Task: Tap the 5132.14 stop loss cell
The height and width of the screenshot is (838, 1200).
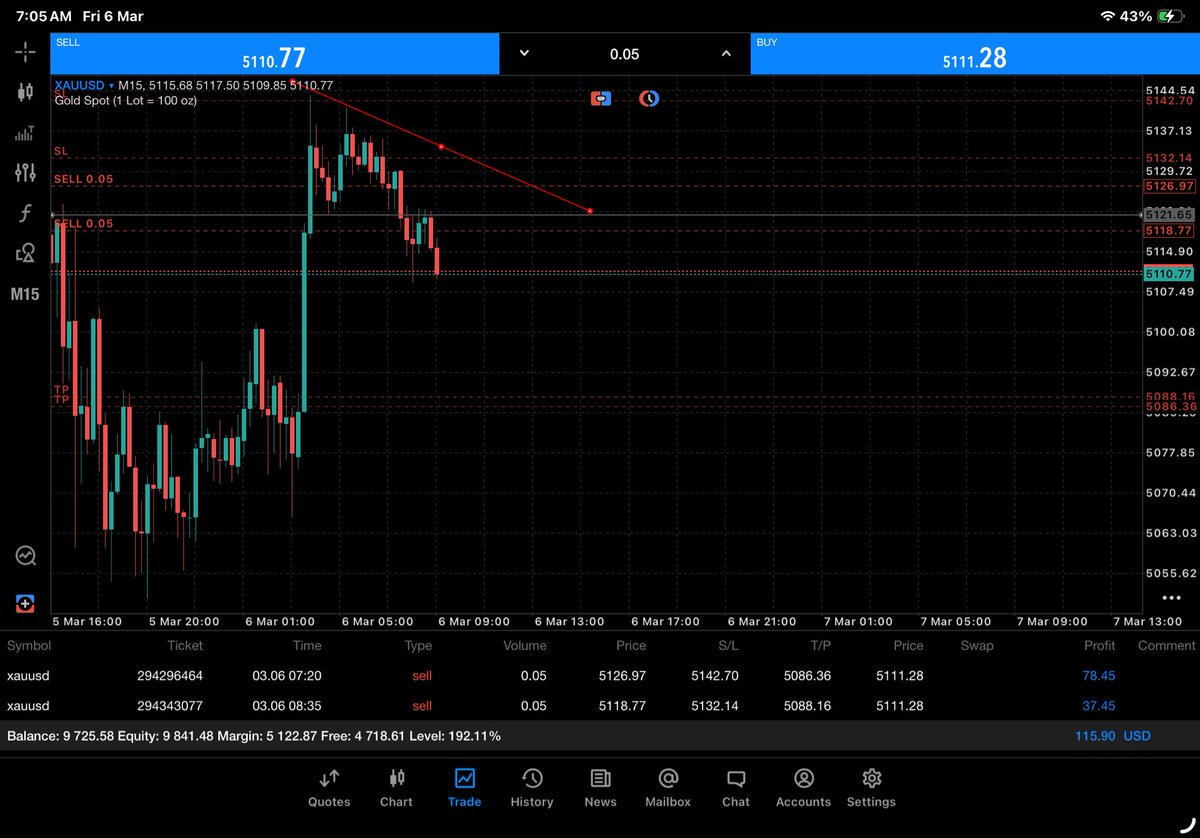Action: [714, 705]
